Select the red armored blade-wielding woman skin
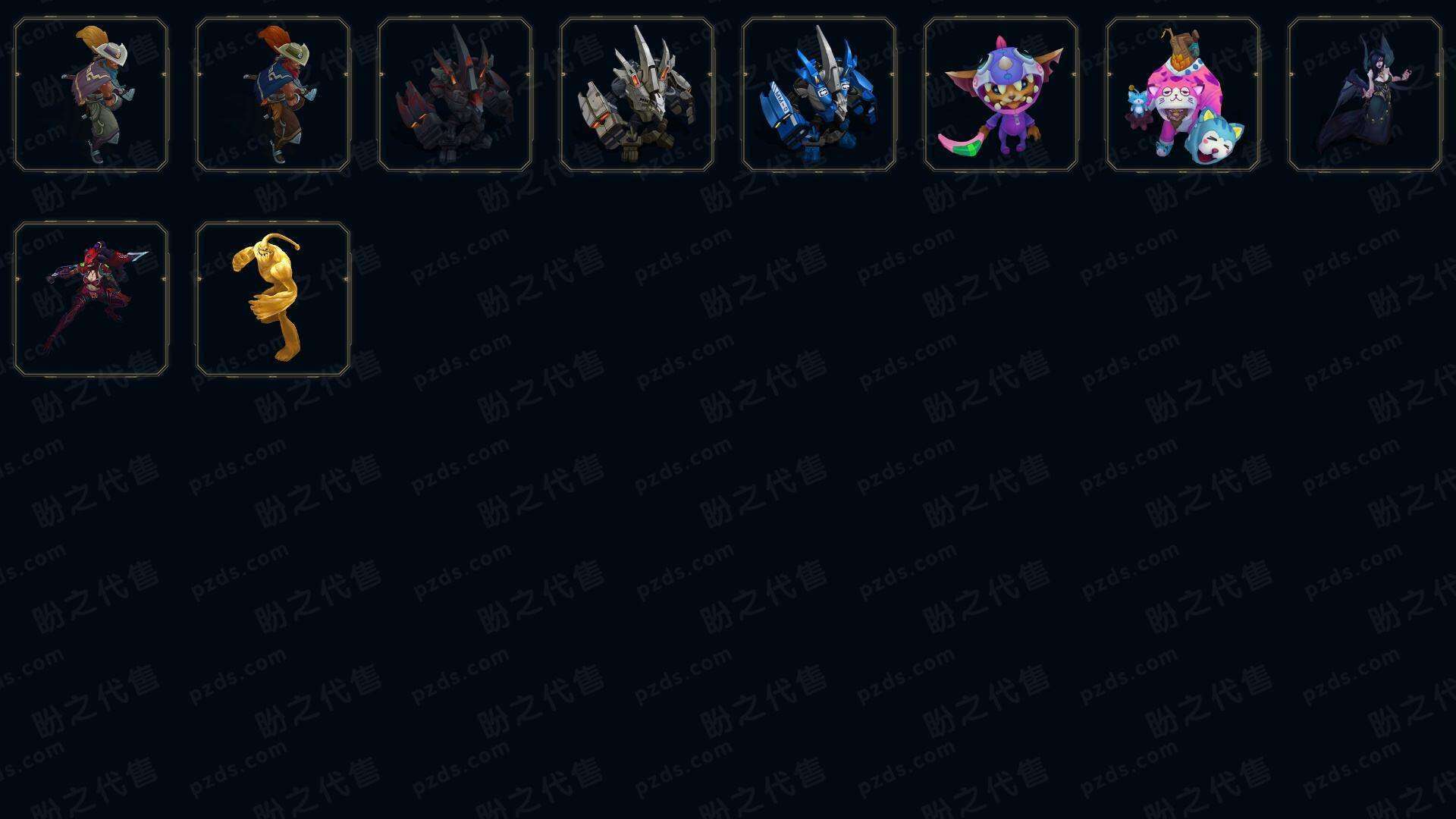This screenshot has height=819, width=1456. (x=91, y=299)
